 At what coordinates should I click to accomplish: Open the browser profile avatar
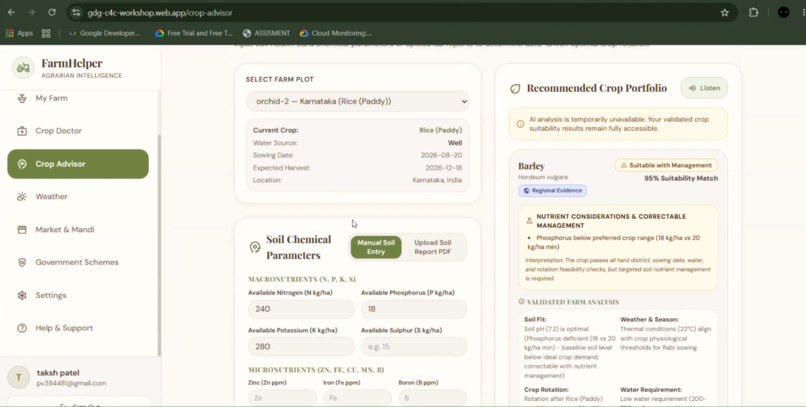(783, 12)
